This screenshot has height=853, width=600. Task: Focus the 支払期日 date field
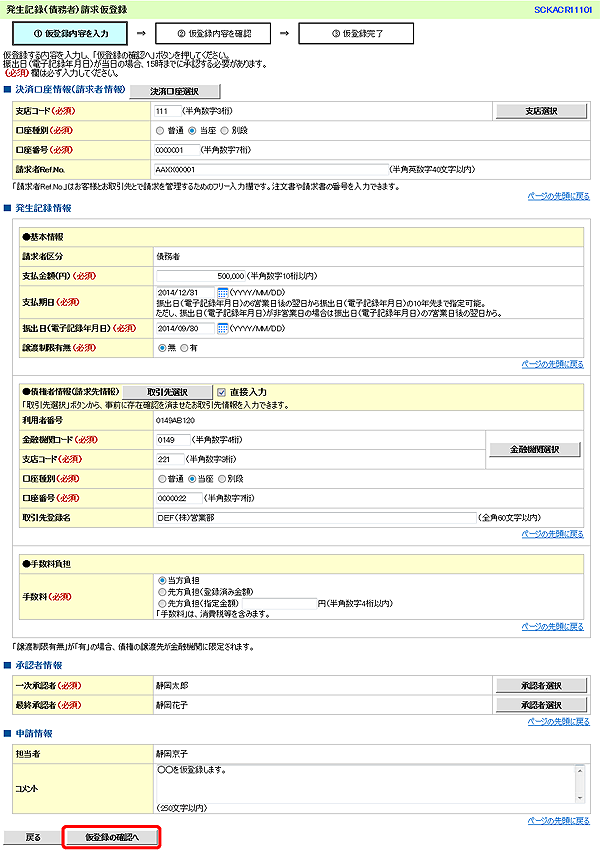tap(185, 293)
